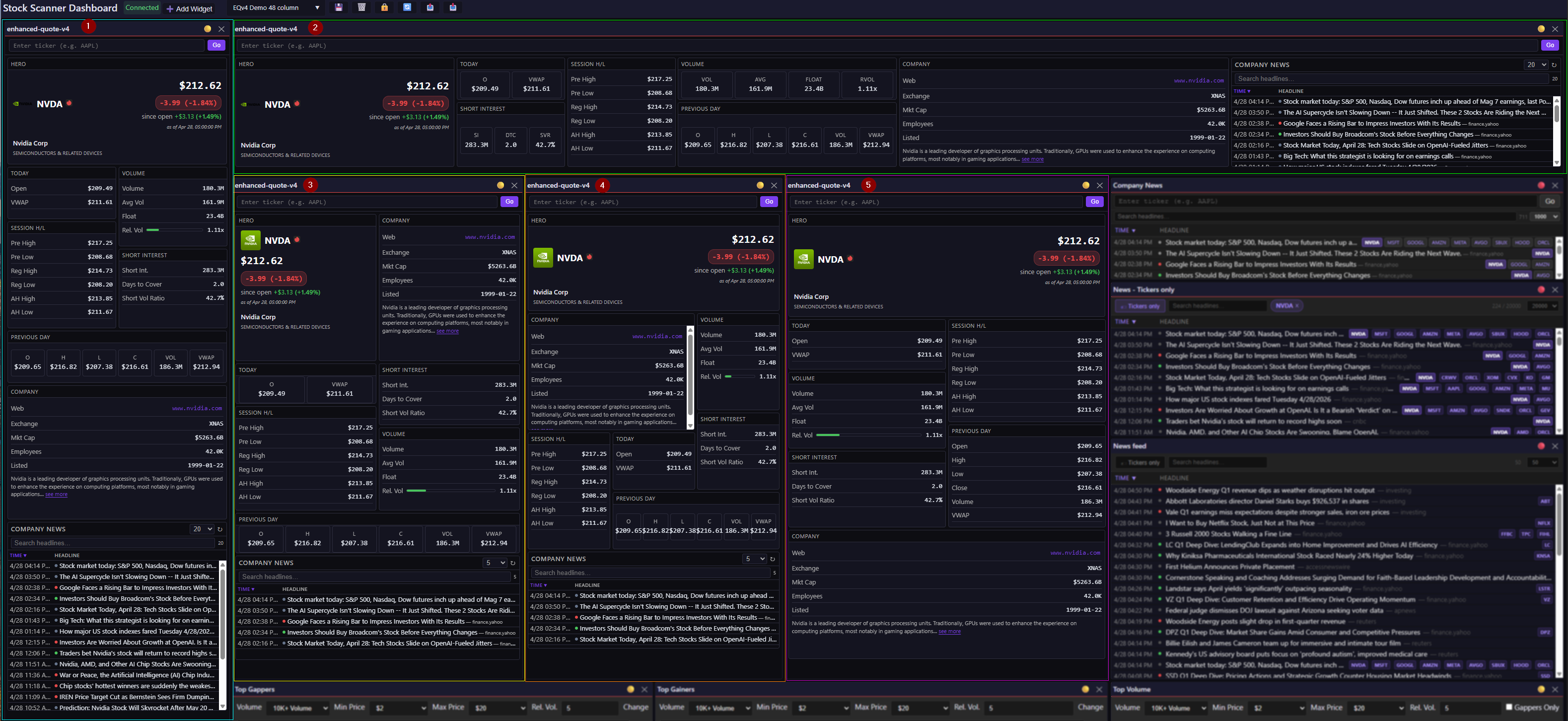This screenshot has width=1568, height=721.
Task: Open the 20 count dropdown in widget 1 news
Action: [202, 528]
